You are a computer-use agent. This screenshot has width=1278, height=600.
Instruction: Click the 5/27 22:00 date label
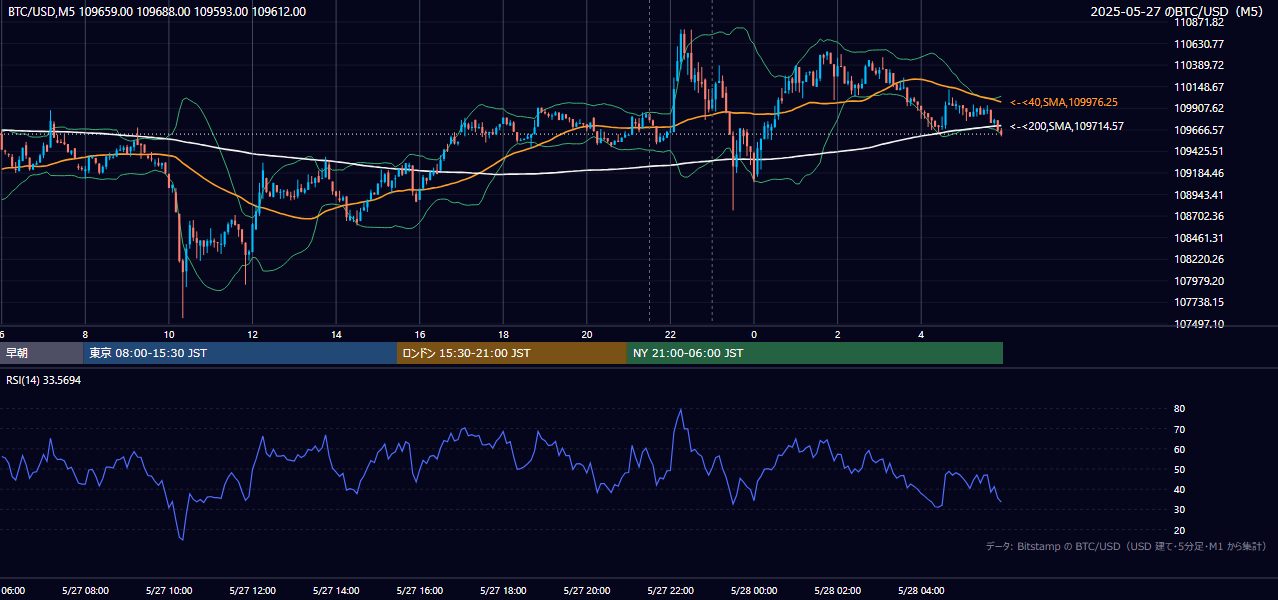[671, 591]
